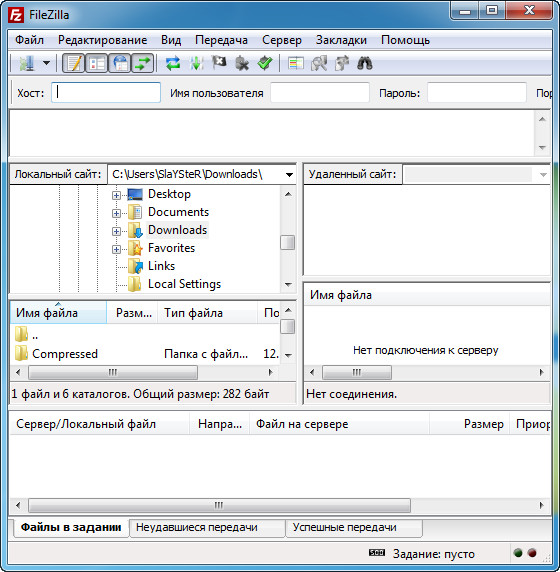Click Сервер/Локальный файл queue column header
Viewport: 560px width, 572px height.
click(x=100, y=424)
